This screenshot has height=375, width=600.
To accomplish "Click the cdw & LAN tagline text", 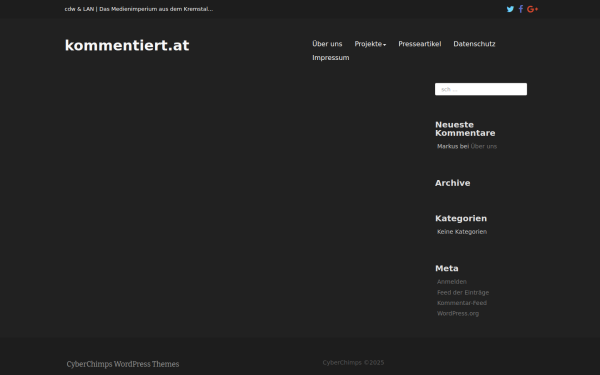I will coord(139,9).
